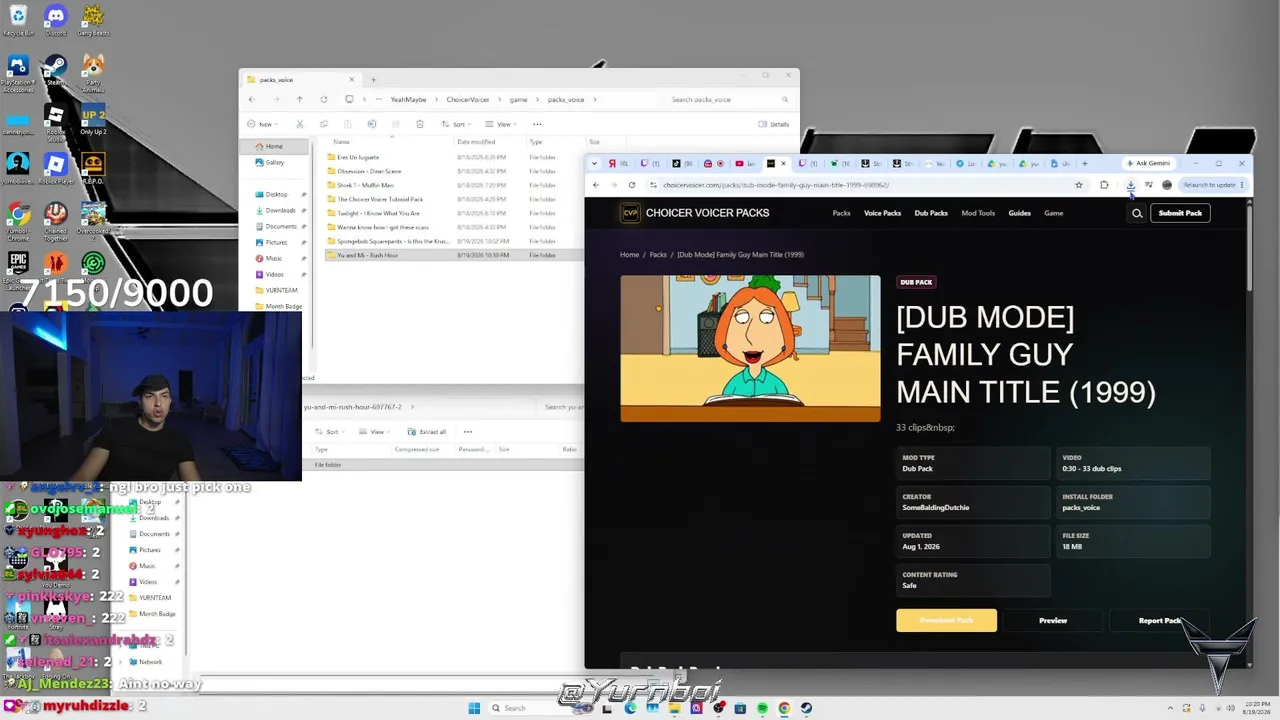
Task: Click the CVP logo icon
Action: click(x=630, y=213)
